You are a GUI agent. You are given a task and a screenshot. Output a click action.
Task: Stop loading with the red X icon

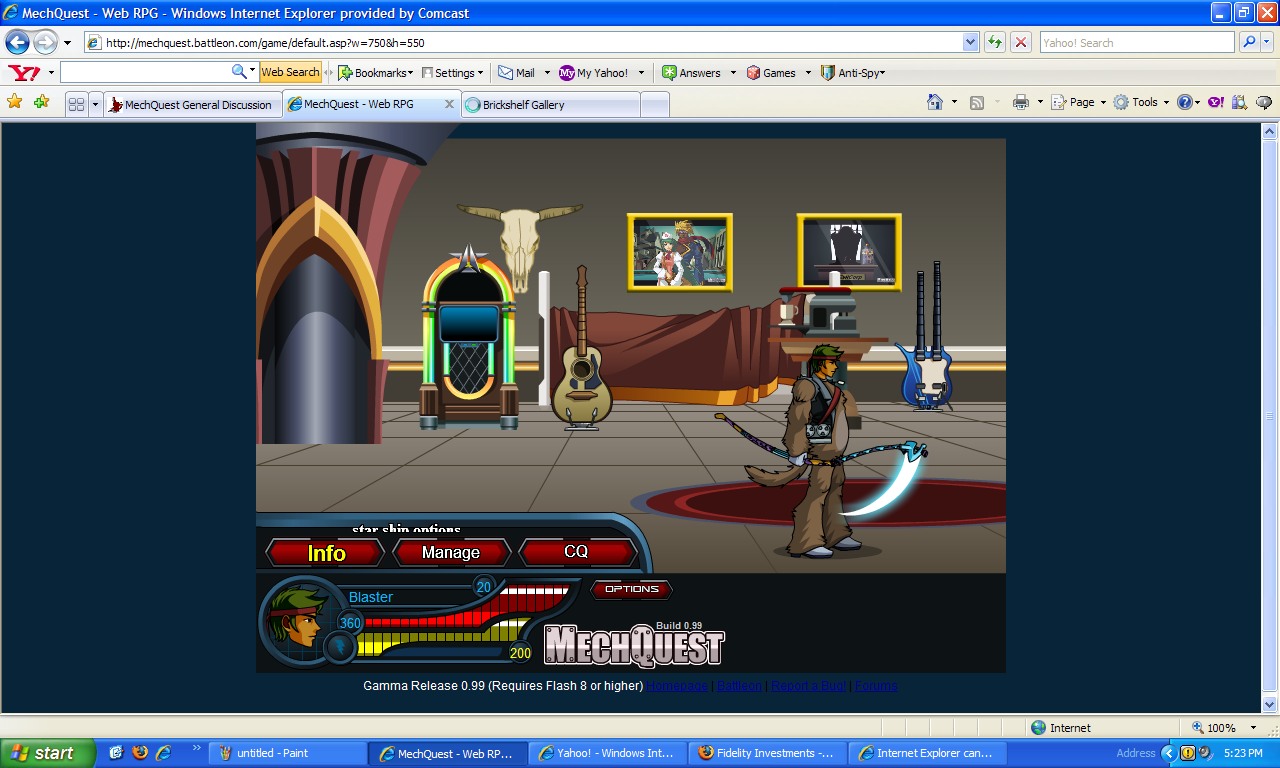pos(1021,42)
